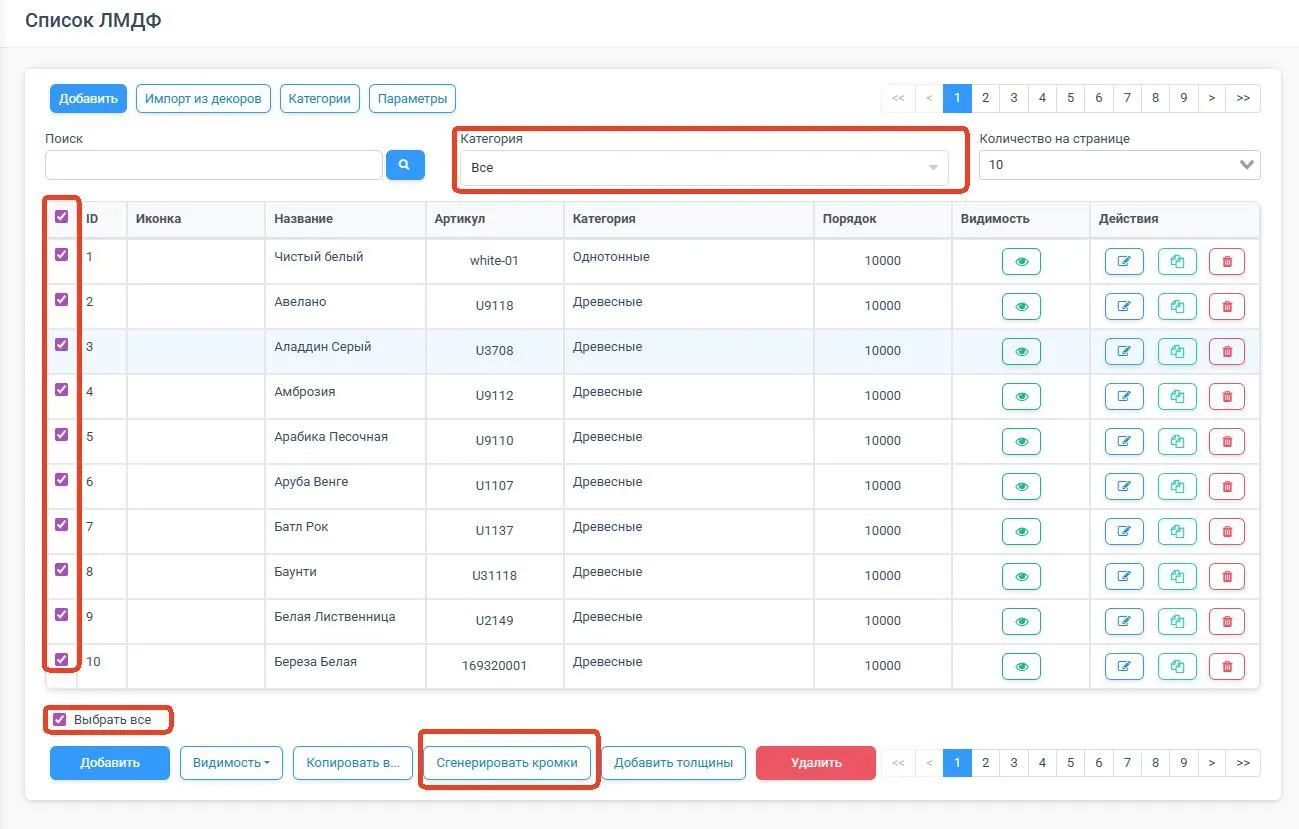Delete the Авелано entry
The image size is (1299, 829).
1227,306
